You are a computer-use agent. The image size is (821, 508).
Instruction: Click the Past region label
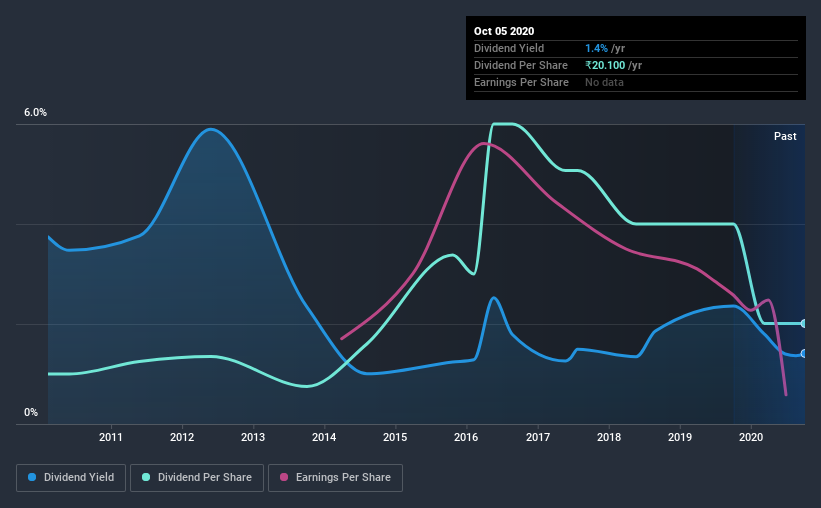(x=785, y=137)
